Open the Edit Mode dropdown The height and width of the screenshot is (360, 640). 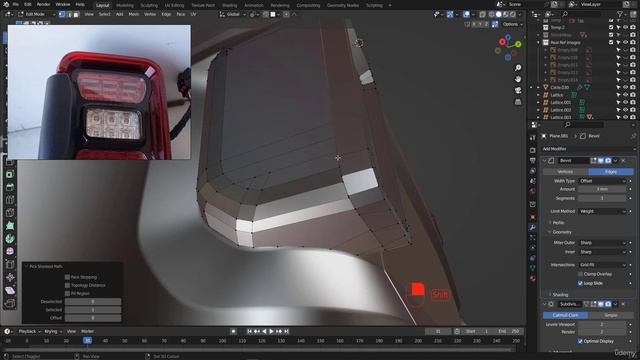pos(36,14)
